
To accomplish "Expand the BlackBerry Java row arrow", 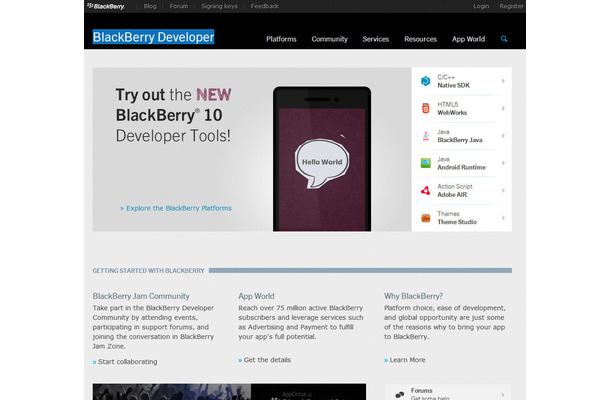I will (503, 136).
